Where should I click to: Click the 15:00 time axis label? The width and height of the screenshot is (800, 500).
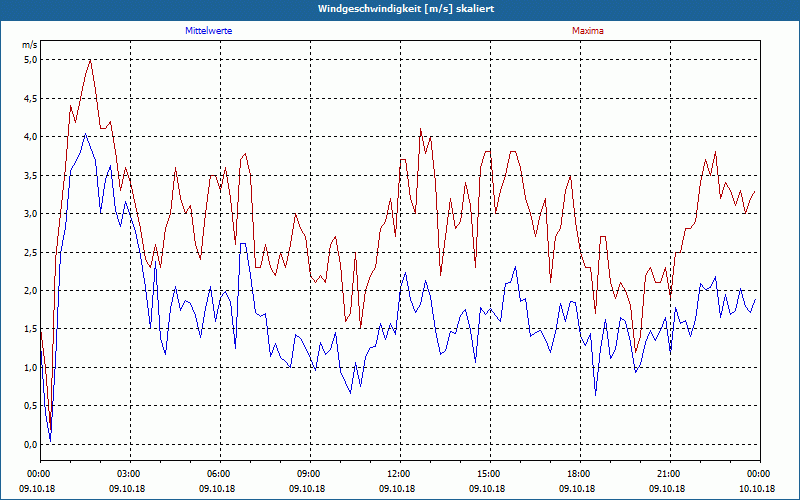coord(490,474)
